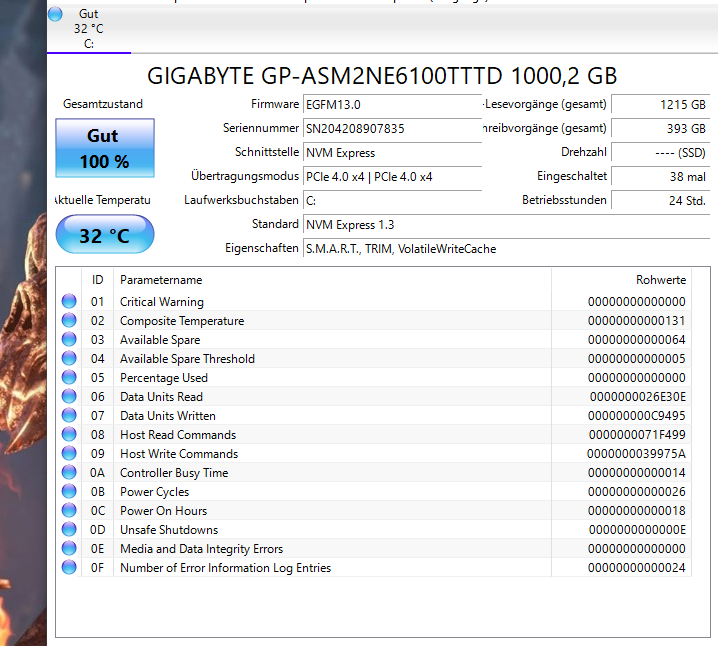Click the status orb for Host Read Commands

coord(69,434)
